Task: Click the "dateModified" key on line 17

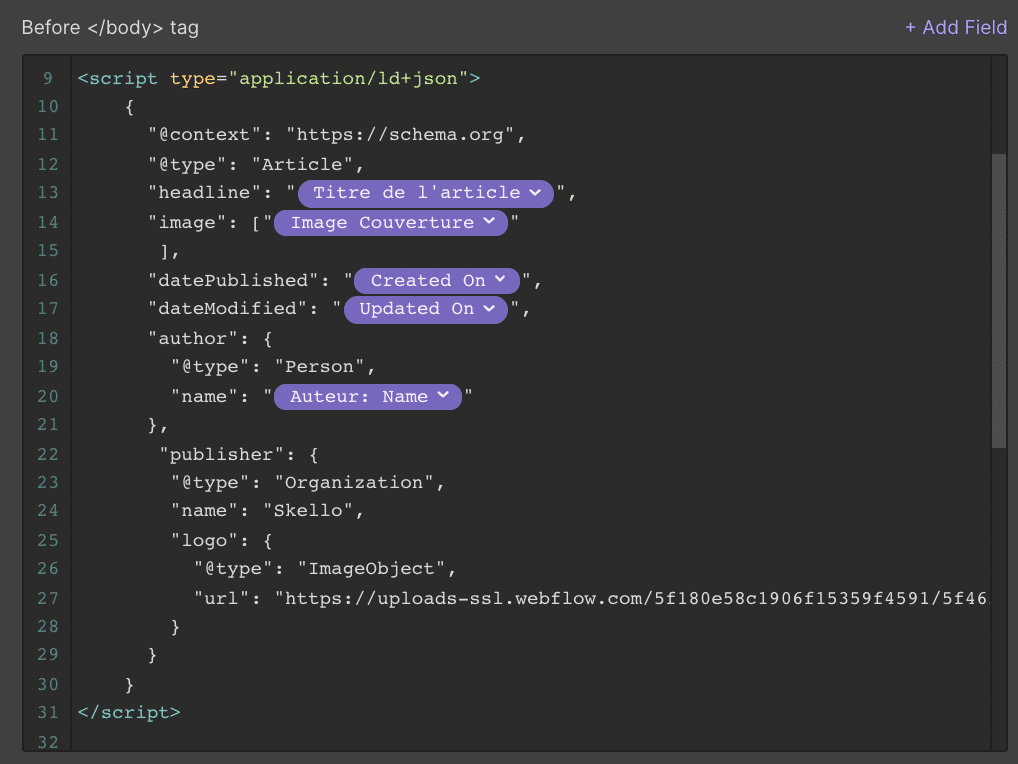Action: 227,309
